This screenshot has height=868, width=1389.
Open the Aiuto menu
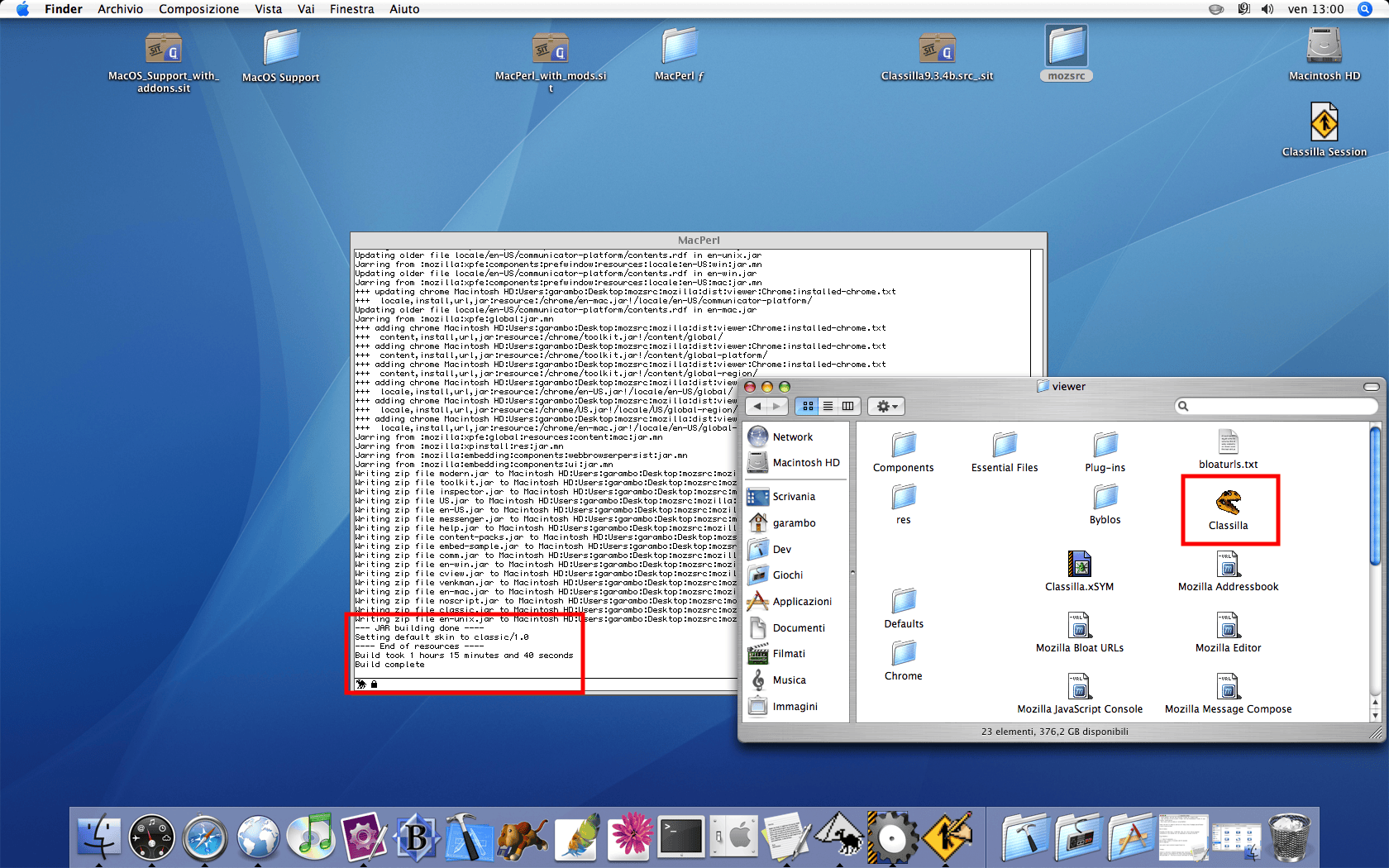click(404, 9)
